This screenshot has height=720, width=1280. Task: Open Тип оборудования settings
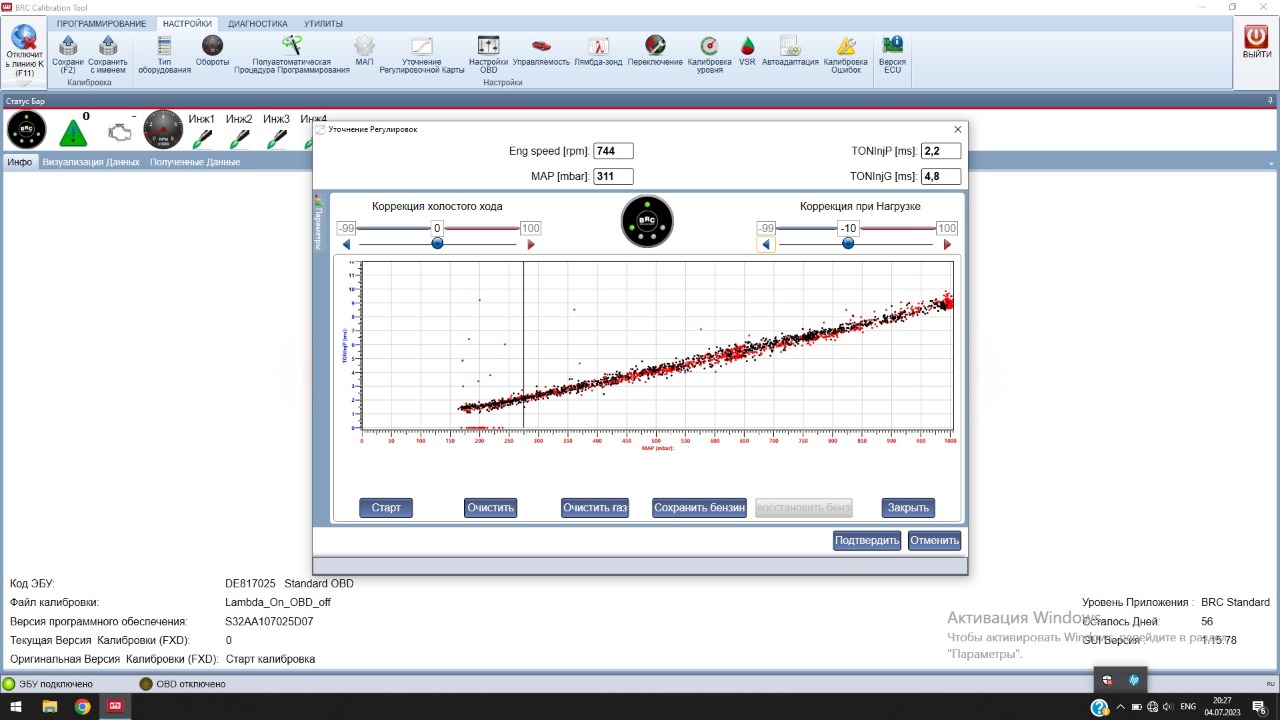(x=164, y=54)
